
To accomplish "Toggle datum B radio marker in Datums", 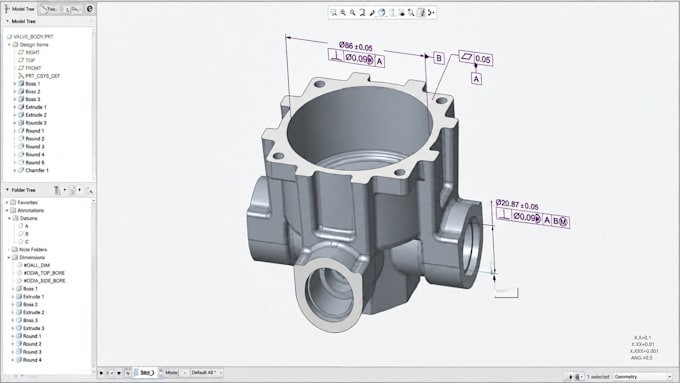I will pos(20,234).
